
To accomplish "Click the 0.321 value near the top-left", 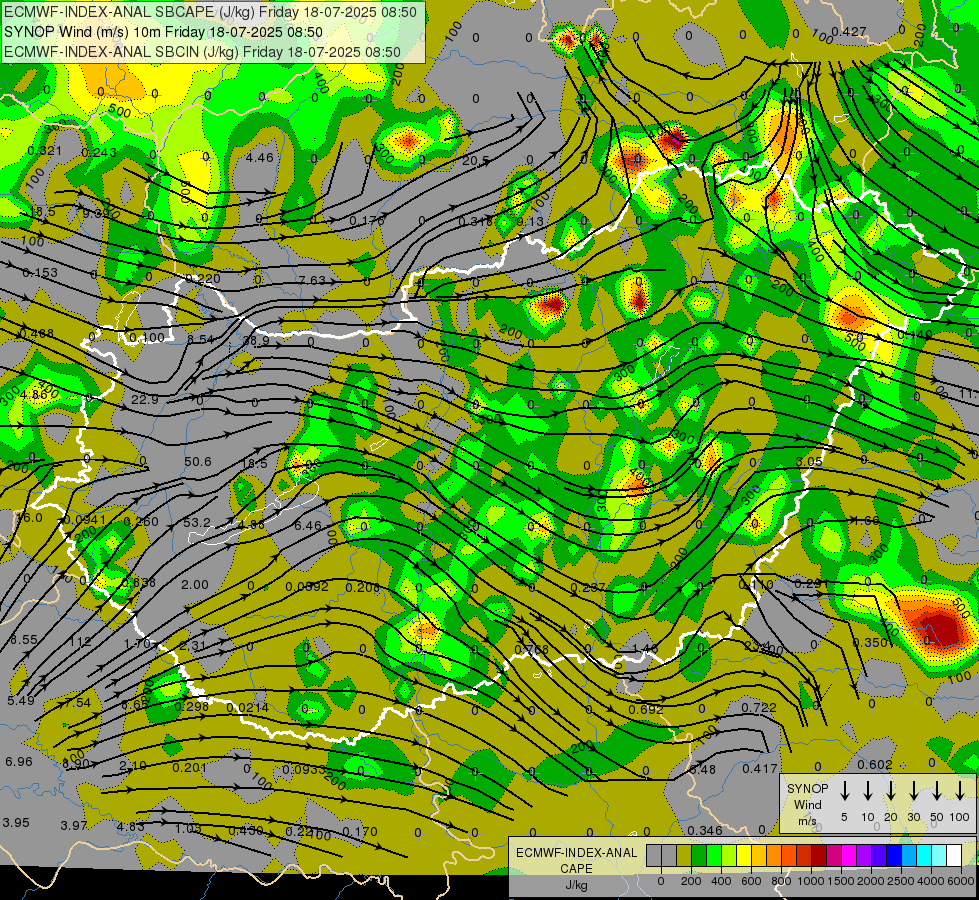I will [x=45, y=151].
